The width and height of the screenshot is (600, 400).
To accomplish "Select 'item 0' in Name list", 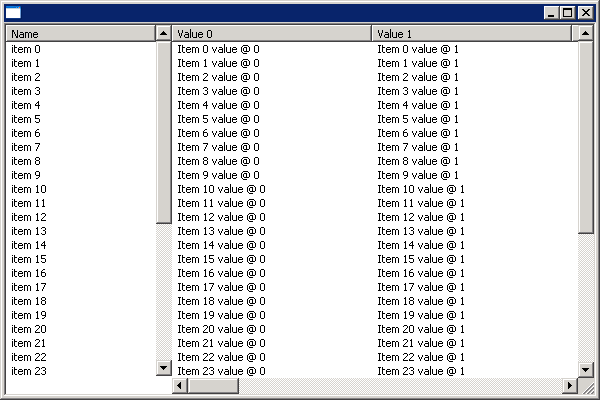I will click(x=26, y=49).
